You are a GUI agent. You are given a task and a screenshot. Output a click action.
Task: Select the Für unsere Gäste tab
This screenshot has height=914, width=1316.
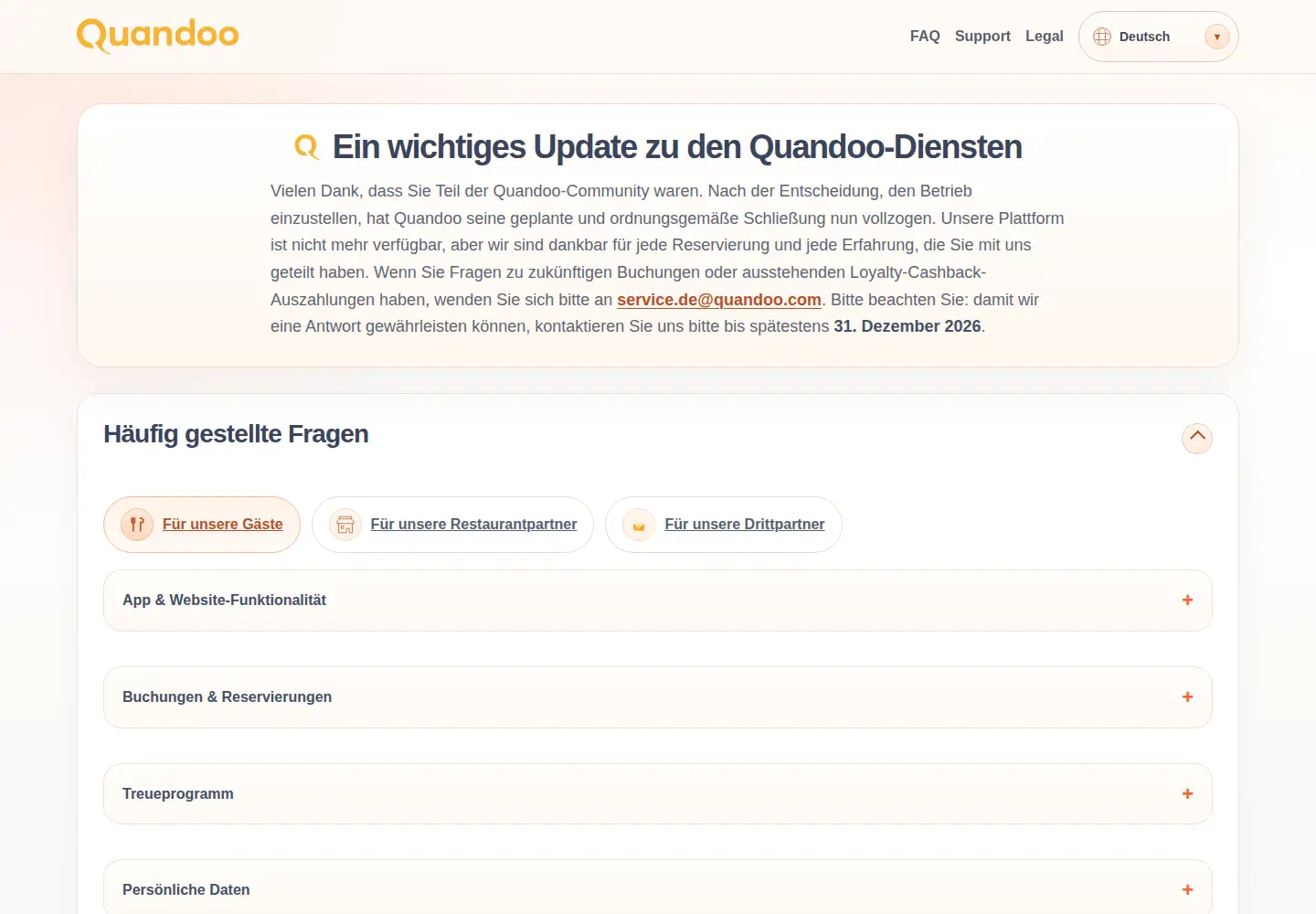click(x=202, y=525)
